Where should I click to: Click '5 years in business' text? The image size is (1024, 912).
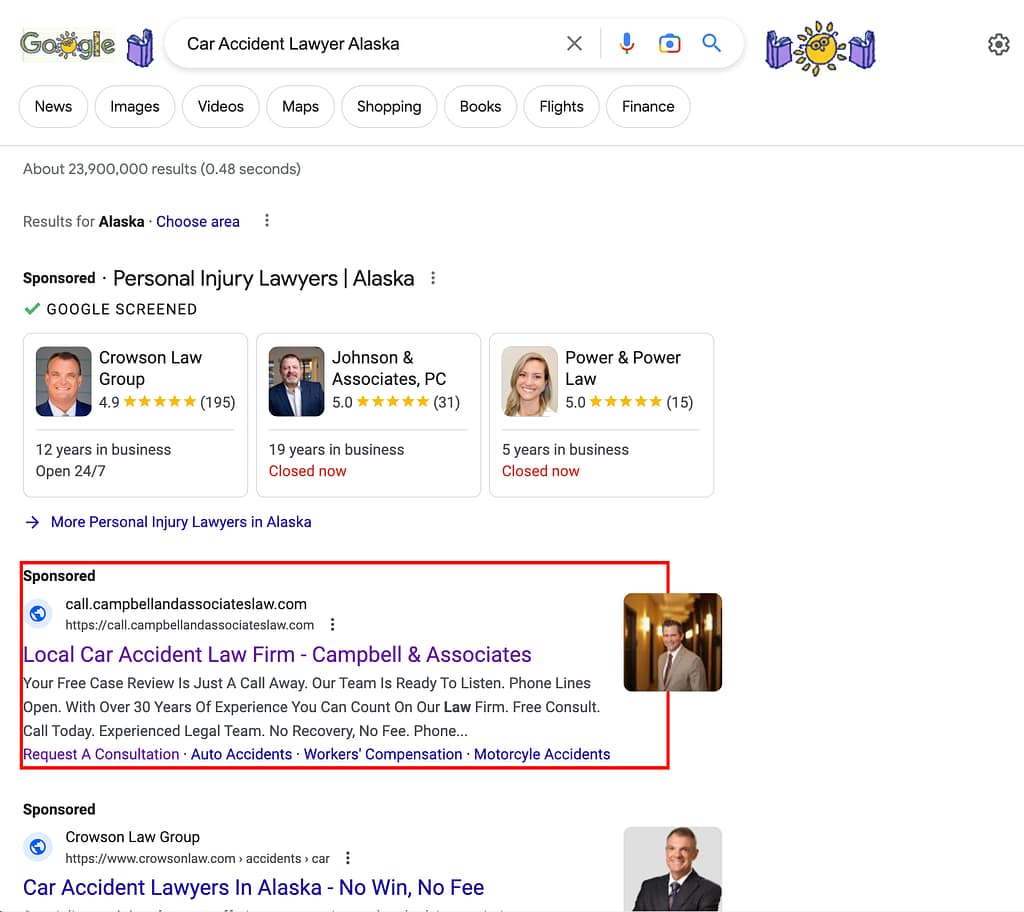565,449
